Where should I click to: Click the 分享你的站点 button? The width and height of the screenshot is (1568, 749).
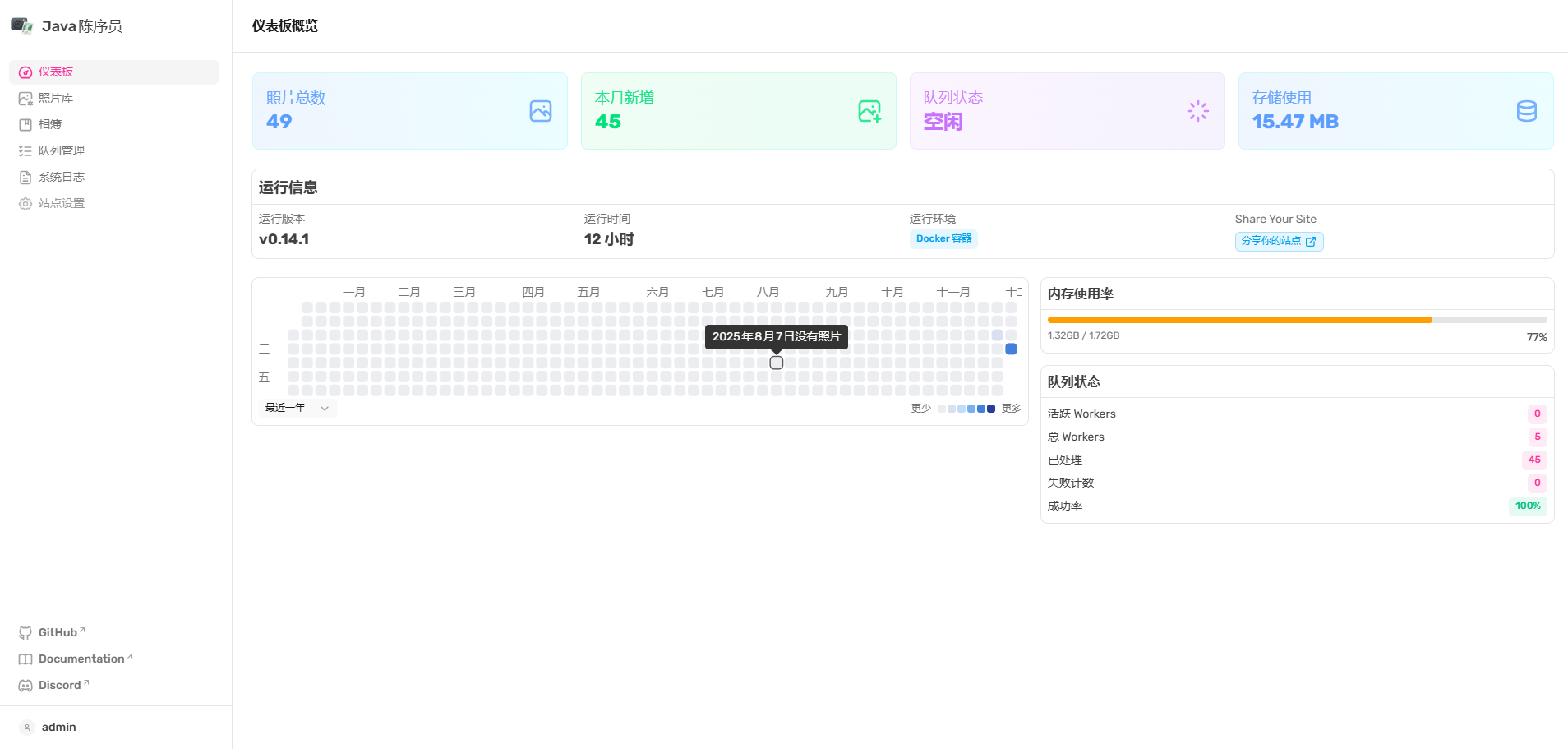point(1279,241)
